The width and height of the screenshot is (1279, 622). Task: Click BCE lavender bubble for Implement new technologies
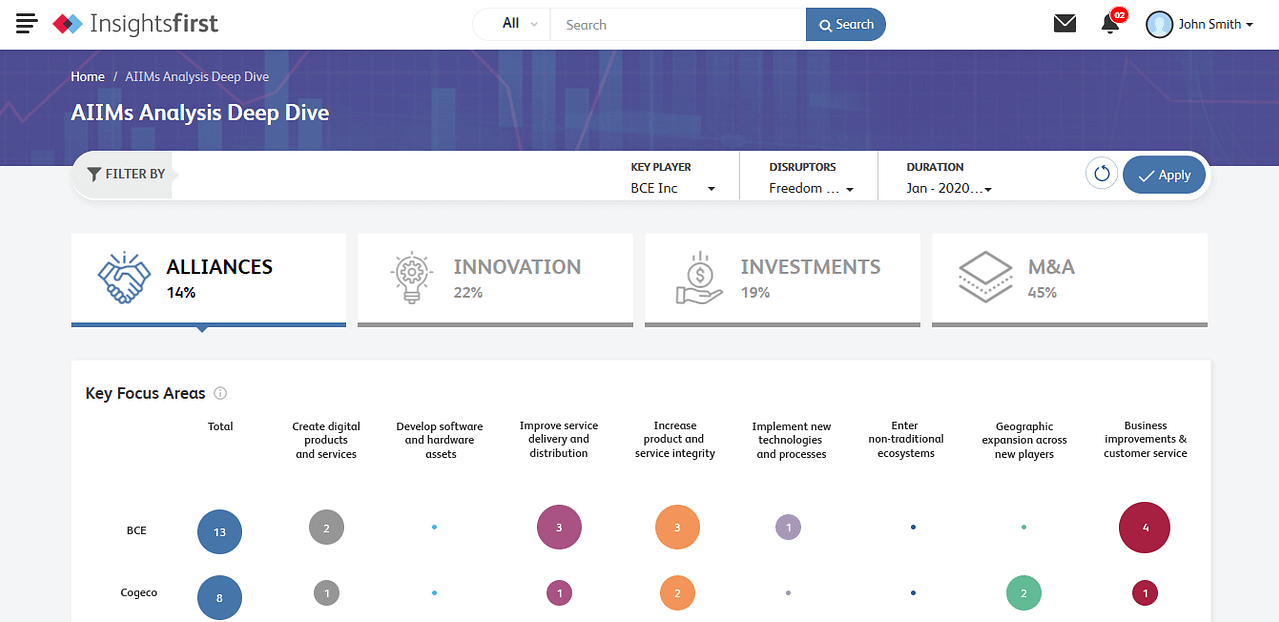click(x=788, y=527)
